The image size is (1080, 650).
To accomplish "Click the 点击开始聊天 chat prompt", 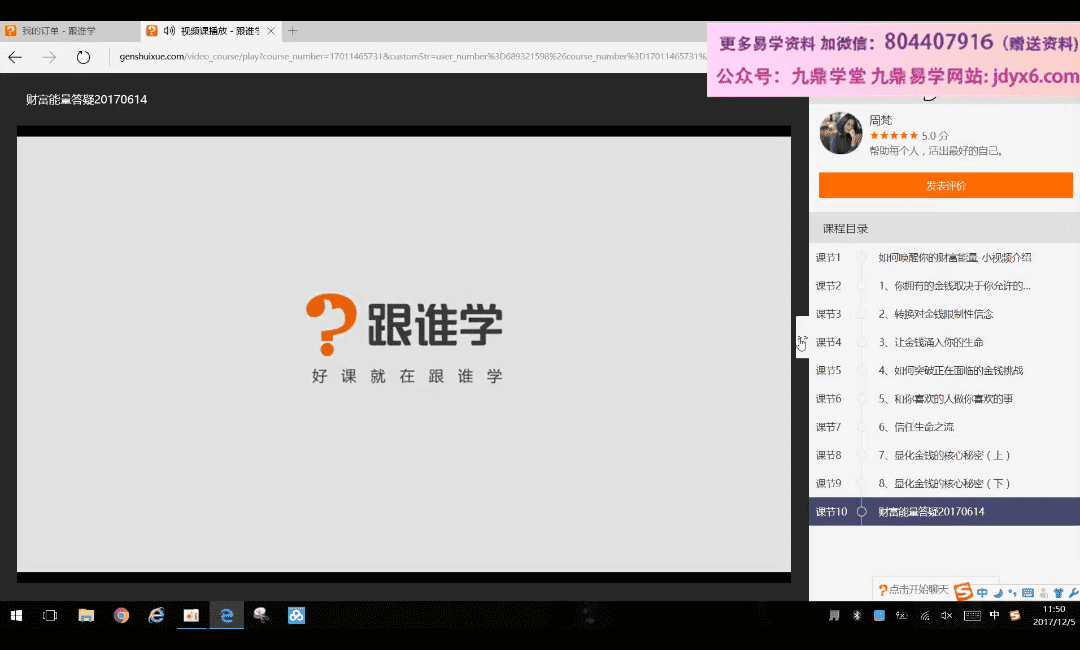I will pos(912,590).
